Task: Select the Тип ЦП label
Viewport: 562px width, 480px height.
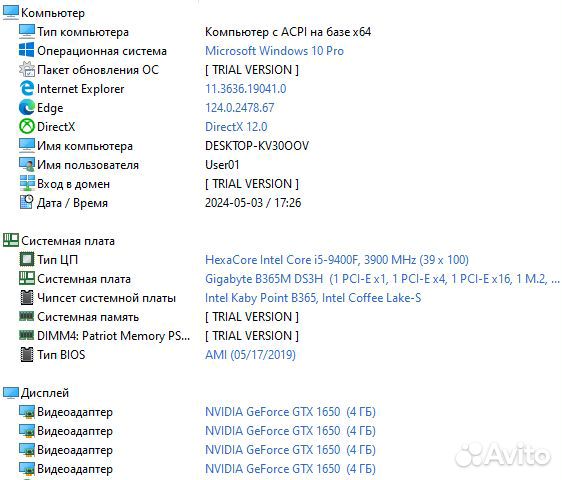Action: click(57, 260)
